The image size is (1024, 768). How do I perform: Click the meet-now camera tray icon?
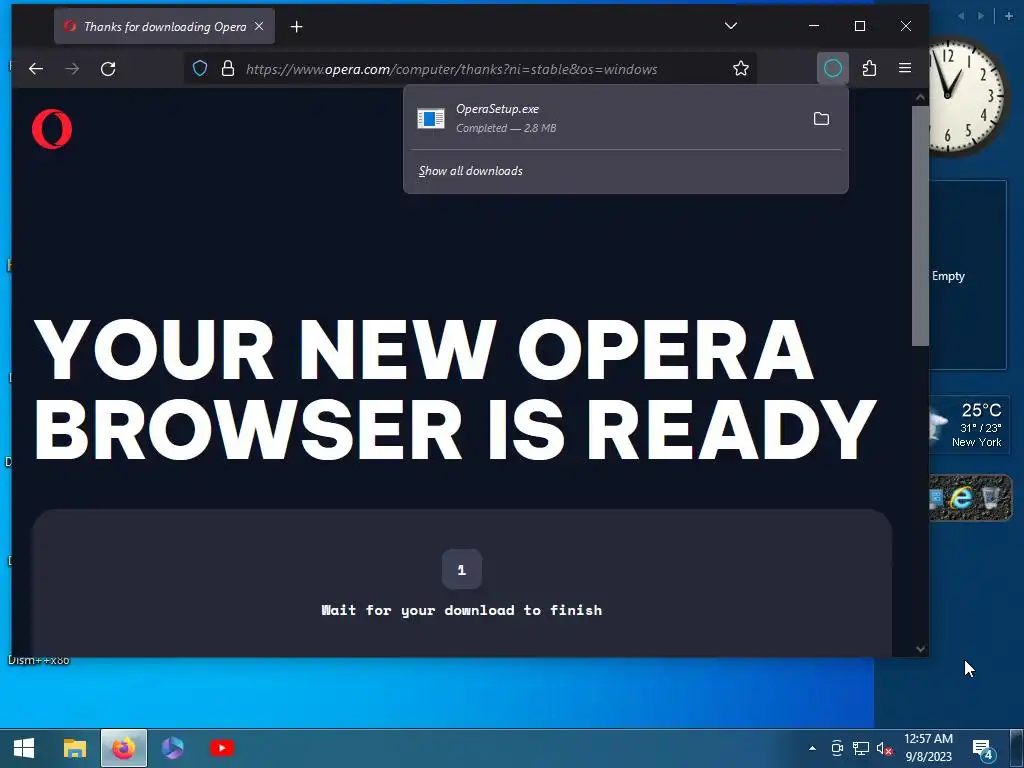tap(837, 748)
